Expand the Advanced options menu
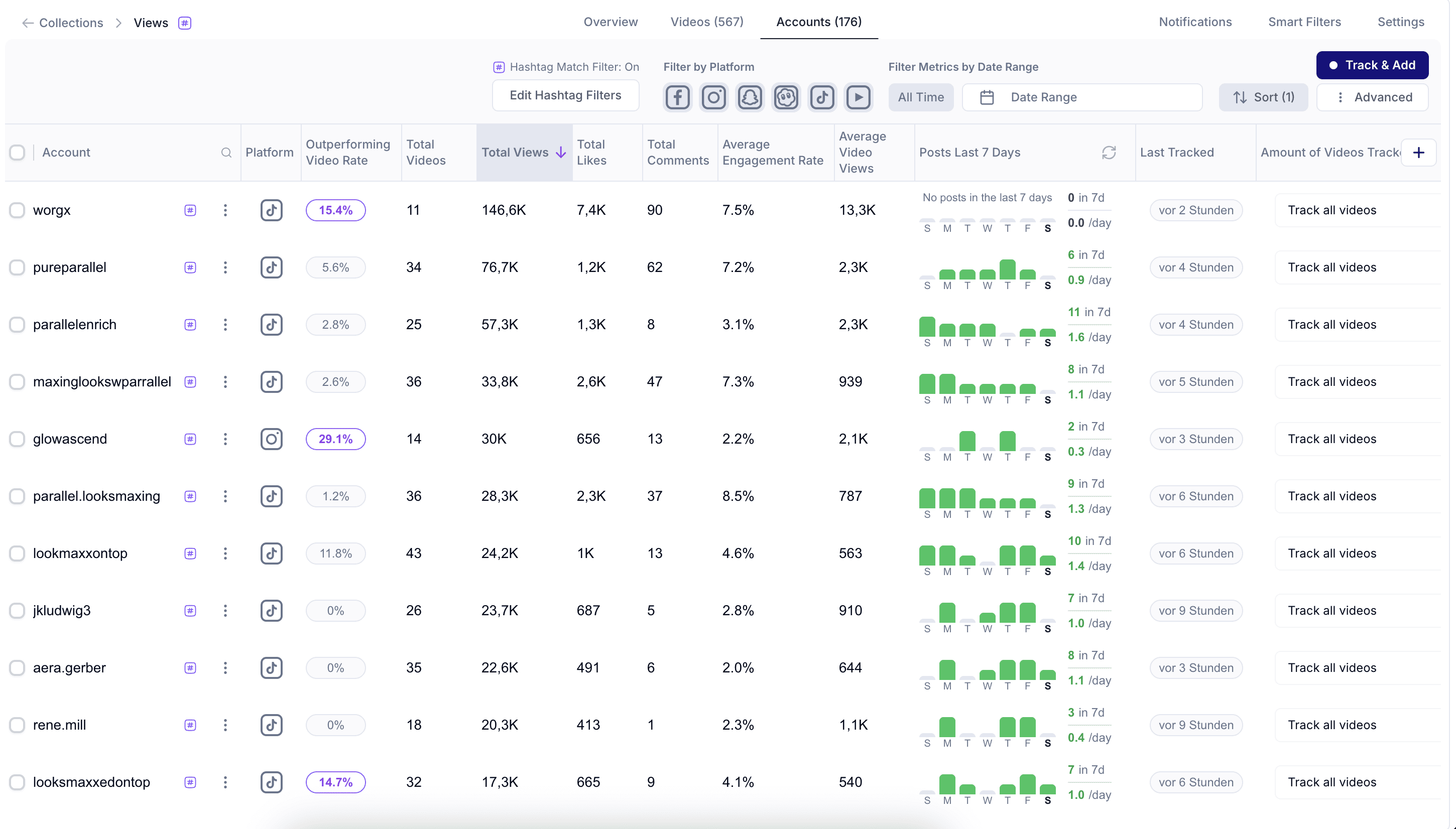Screen dimensions: 1456x829 pyautogui.click(x=1372, y=97)
